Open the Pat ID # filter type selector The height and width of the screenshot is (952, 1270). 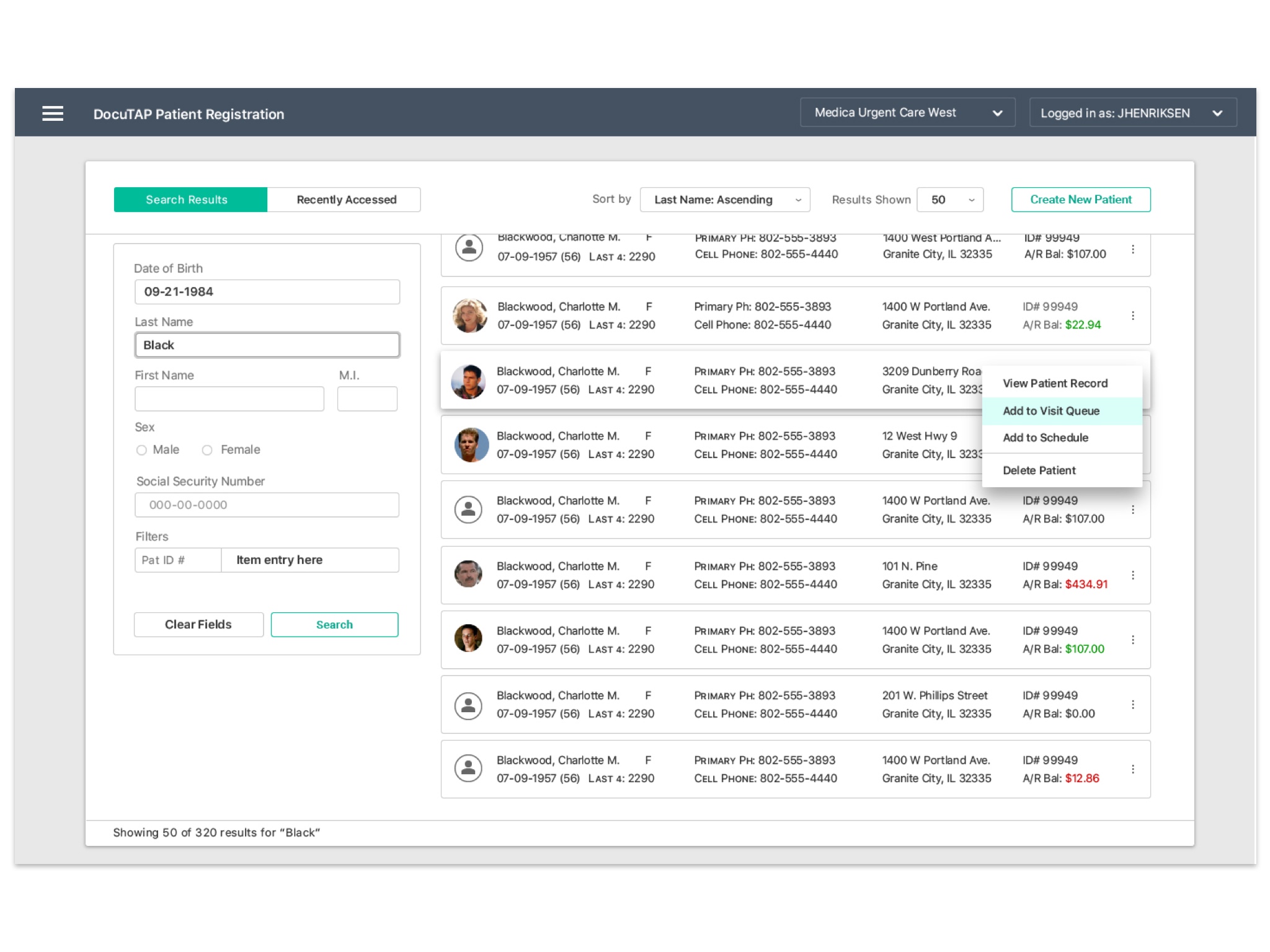(x=178, y=560)
